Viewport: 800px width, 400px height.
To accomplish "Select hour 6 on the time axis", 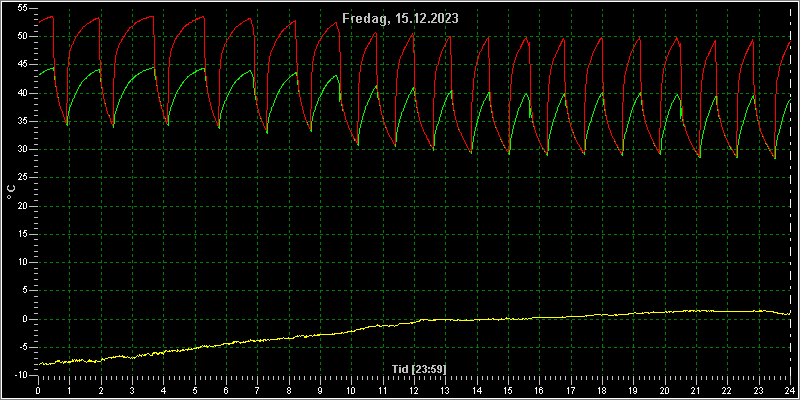I will pos(226,391).
